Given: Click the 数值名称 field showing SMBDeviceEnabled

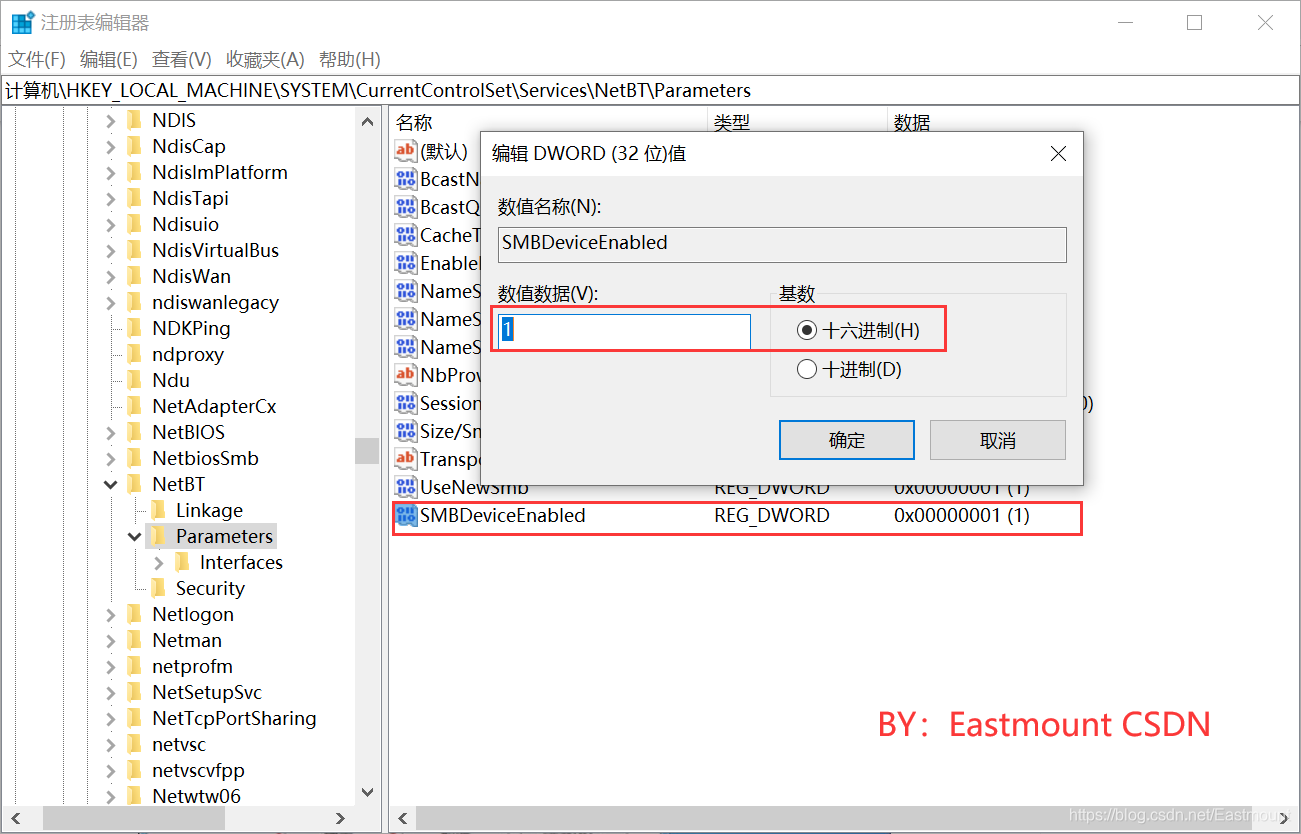Looking at the screenshot, I should pos(782,243).
